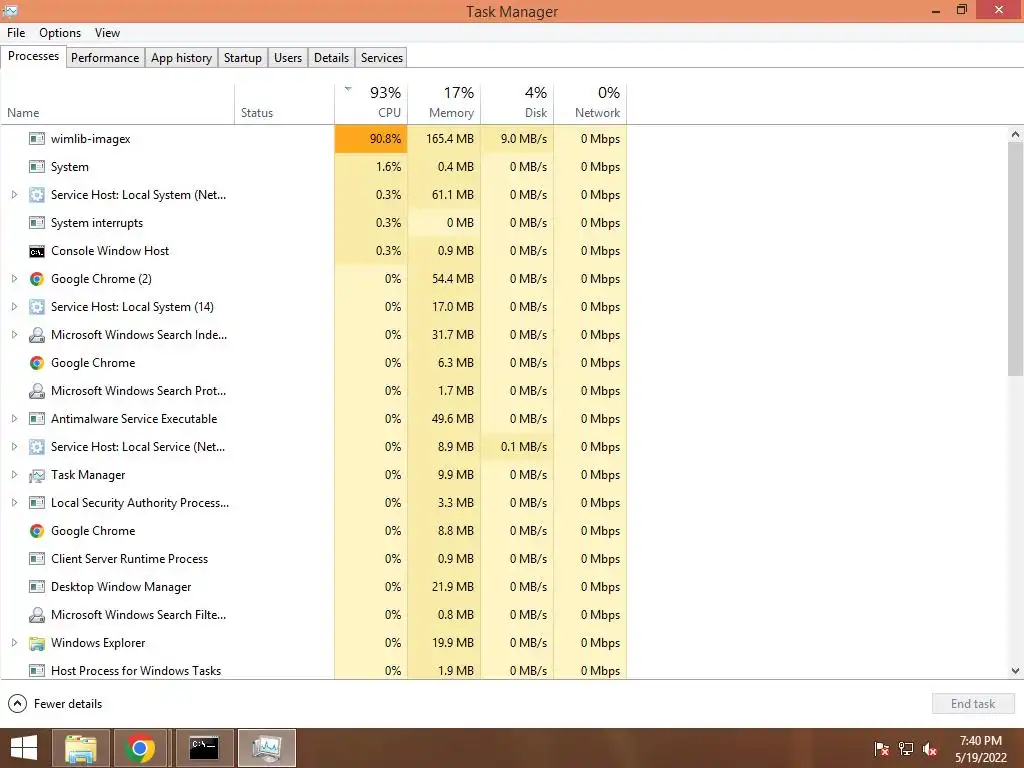The width and height of the screenshot is (1024, 768).
Task: Open File Explorer from the taskbar
Action: (81, 748)
